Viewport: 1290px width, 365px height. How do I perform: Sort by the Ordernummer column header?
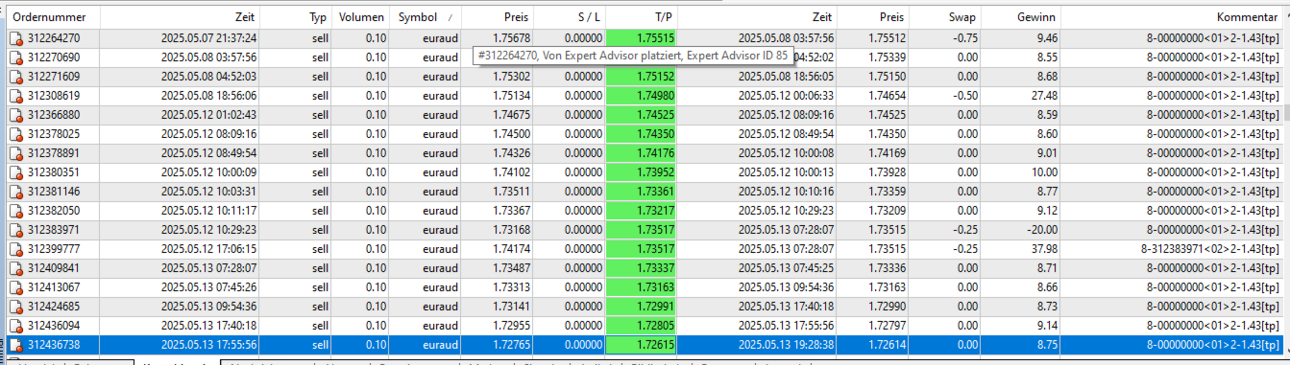click(53, 18)
